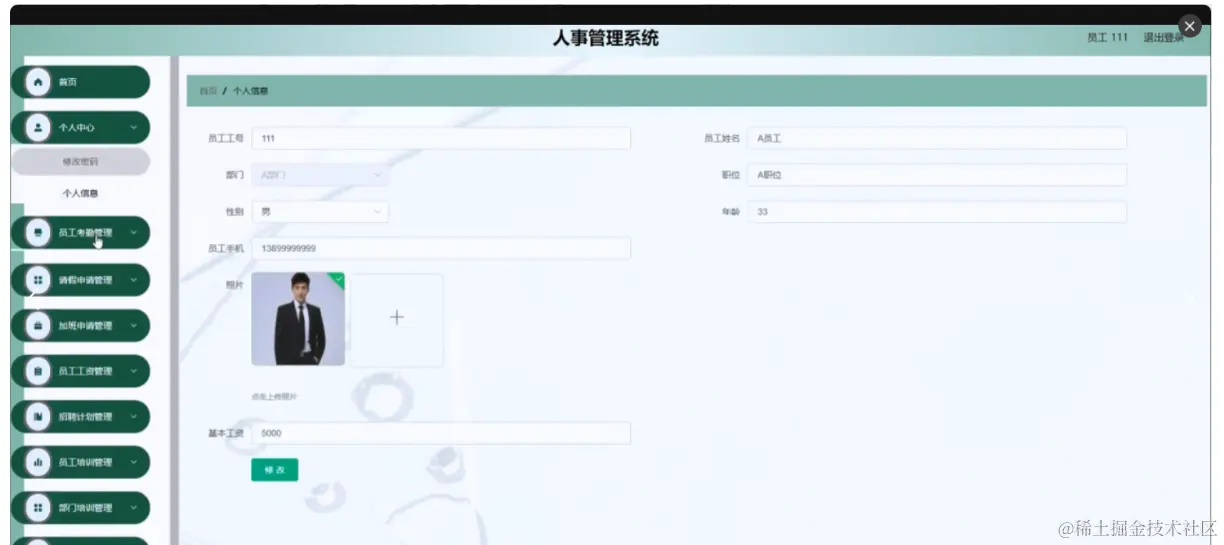Viewport: 1224px width, 545px height.
Task: Click the 个人信息 breadcrumb text
Action: click(250, 91)
